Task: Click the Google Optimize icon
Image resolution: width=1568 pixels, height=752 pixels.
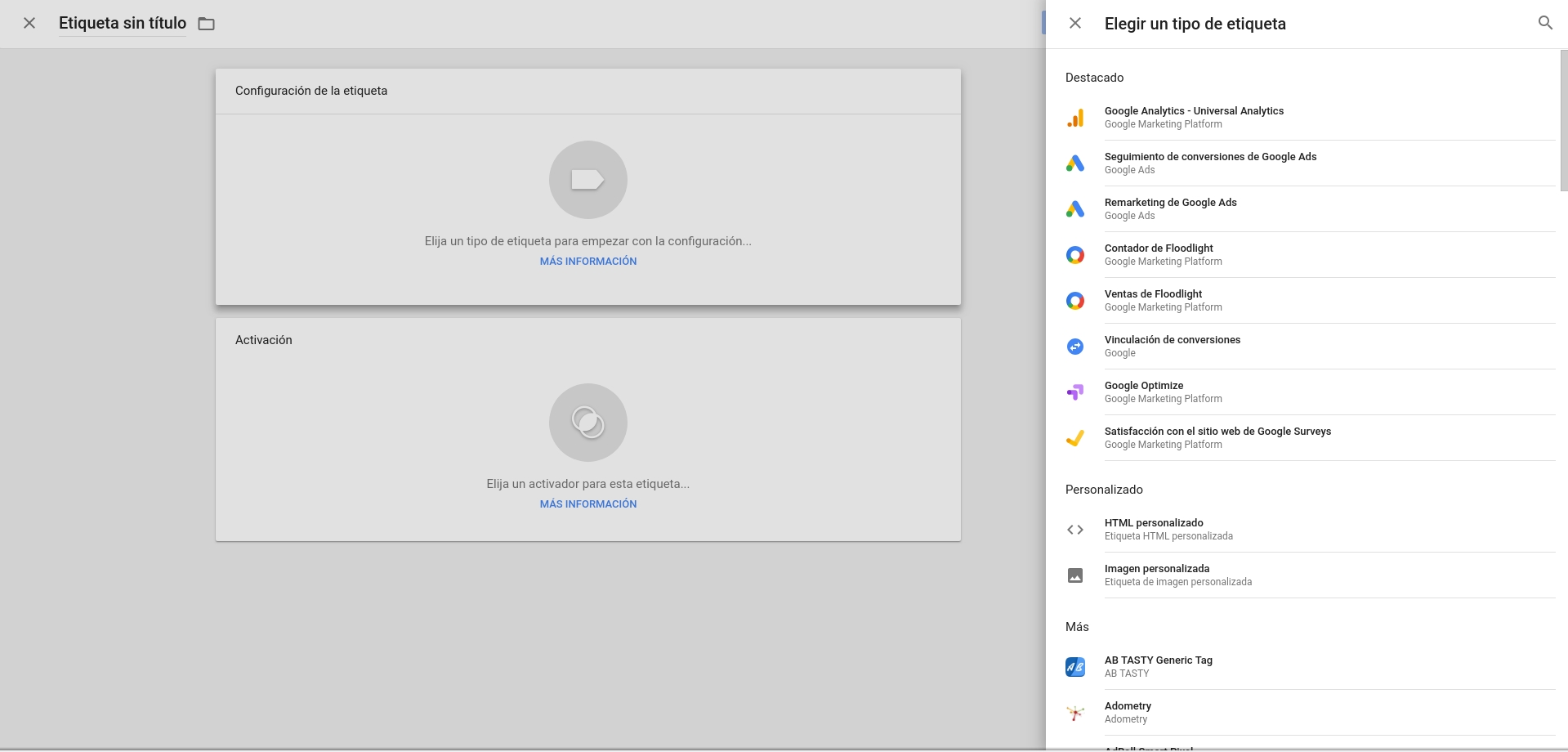Action: pyautogui.click(x=1075, y=392)
